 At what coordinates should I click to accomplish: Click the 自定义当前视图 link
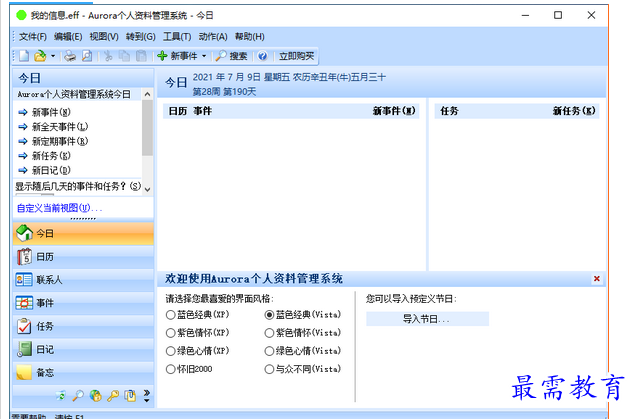tap(58, 208)
